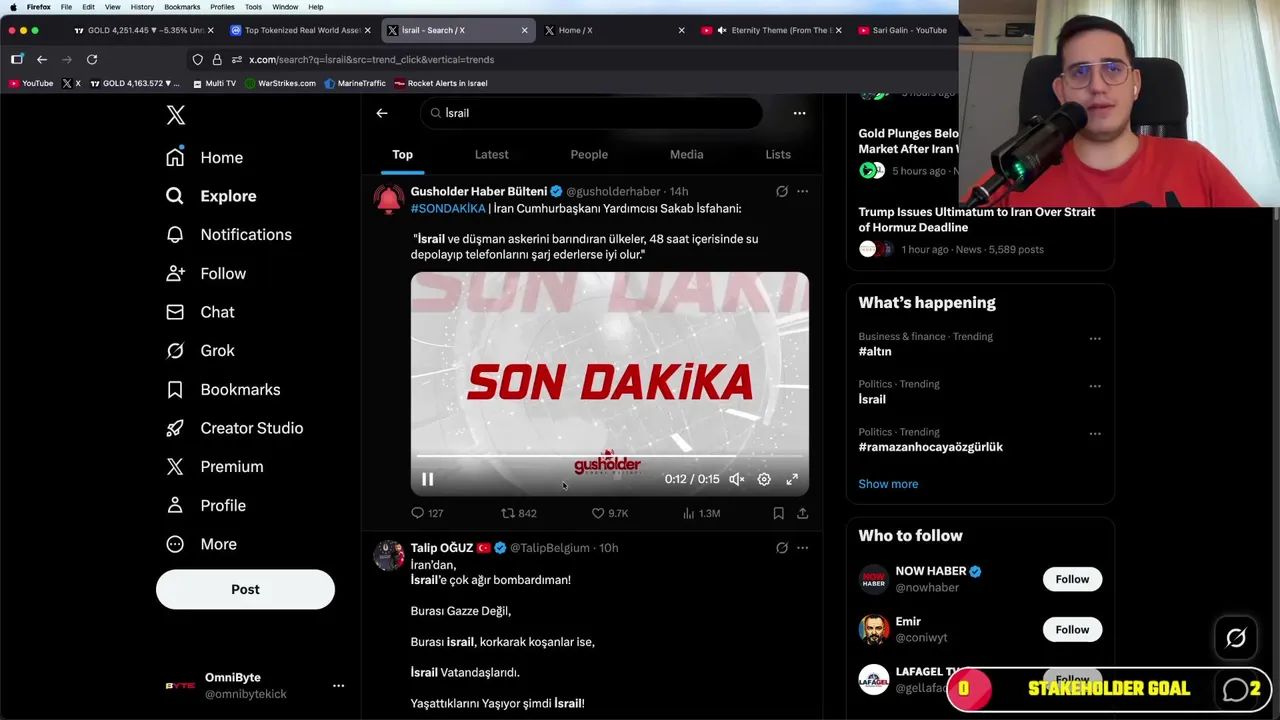Open the floating Grok button
The image size is (1280, 720).
1236,638
